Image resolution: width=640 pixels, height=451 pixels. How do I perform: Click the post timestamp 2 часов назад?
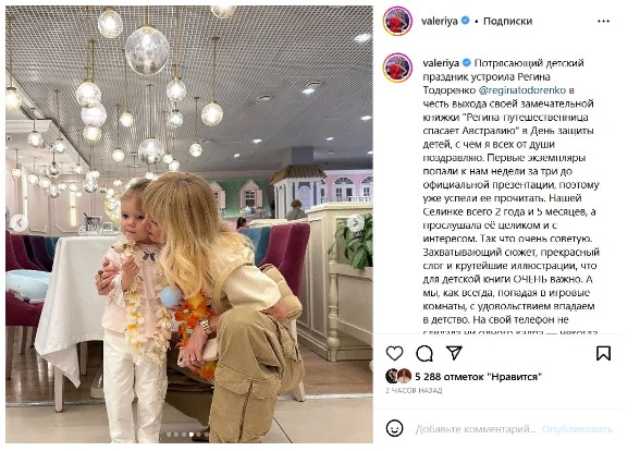pos(413,391)
